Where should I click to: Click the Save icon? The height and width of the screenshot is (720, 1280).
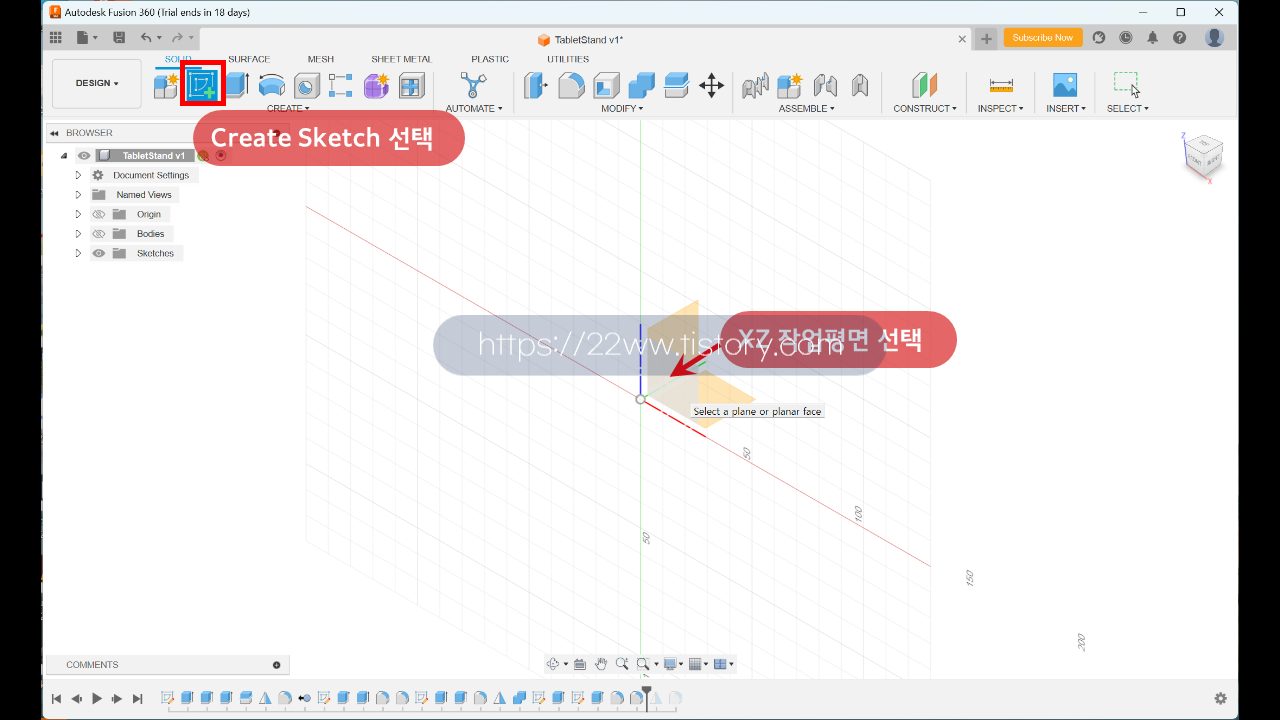[x=119, y=38]
